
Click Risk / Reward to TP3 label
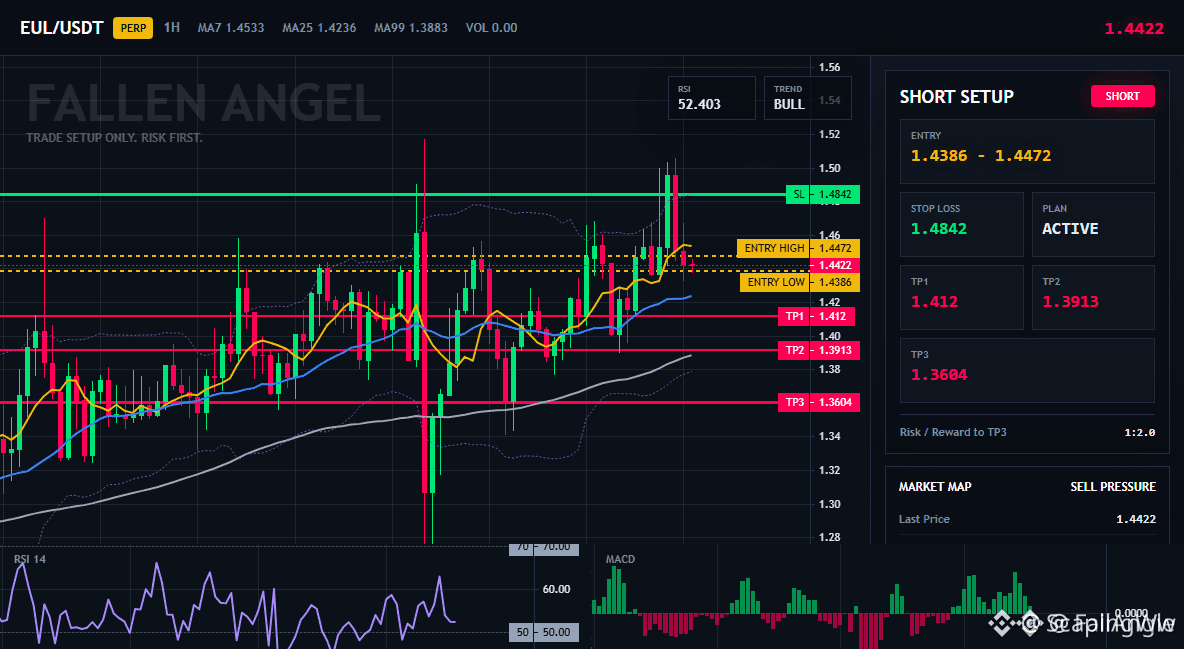(953, 432)
